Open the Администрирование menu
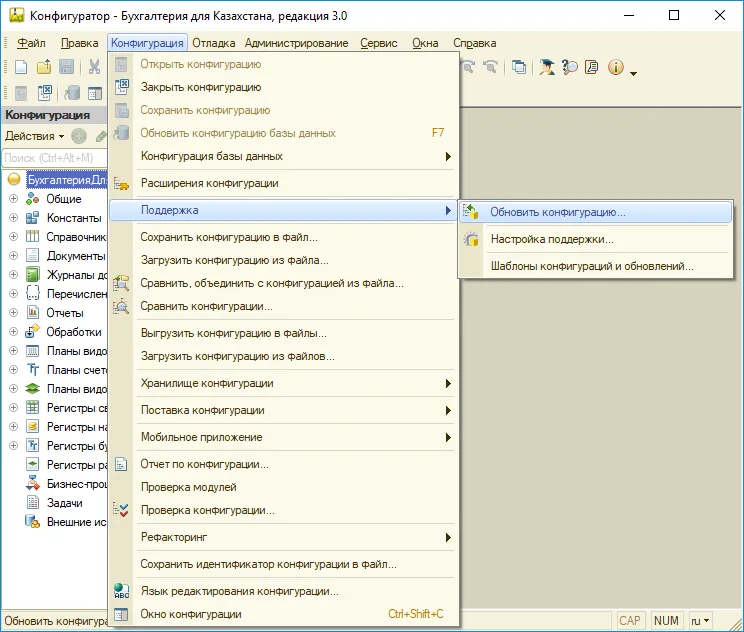The height and width of the screenshot is (632, 744). pos(296,43)
